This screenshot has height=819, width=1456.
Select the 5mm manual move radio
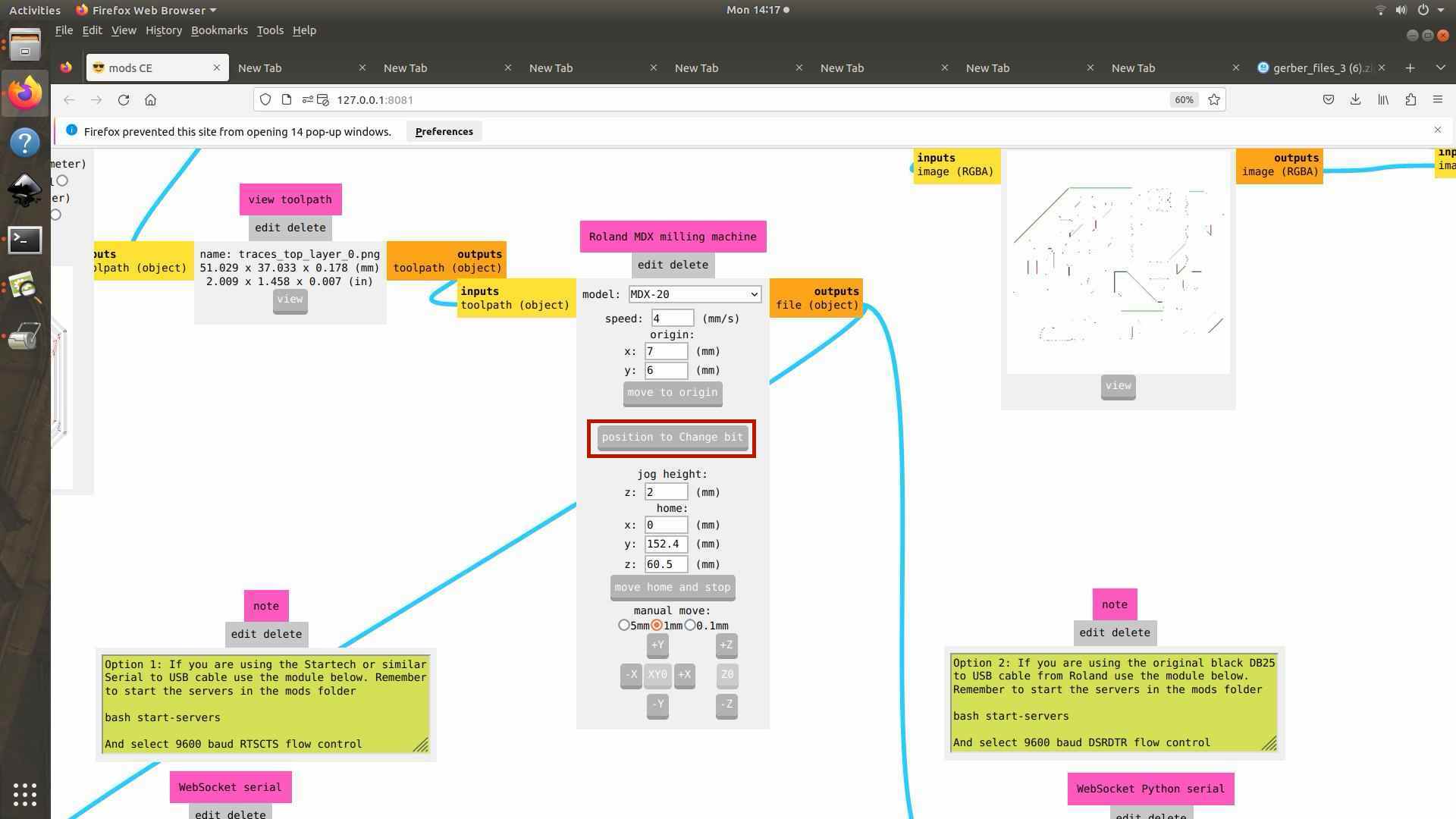[624, 626]
